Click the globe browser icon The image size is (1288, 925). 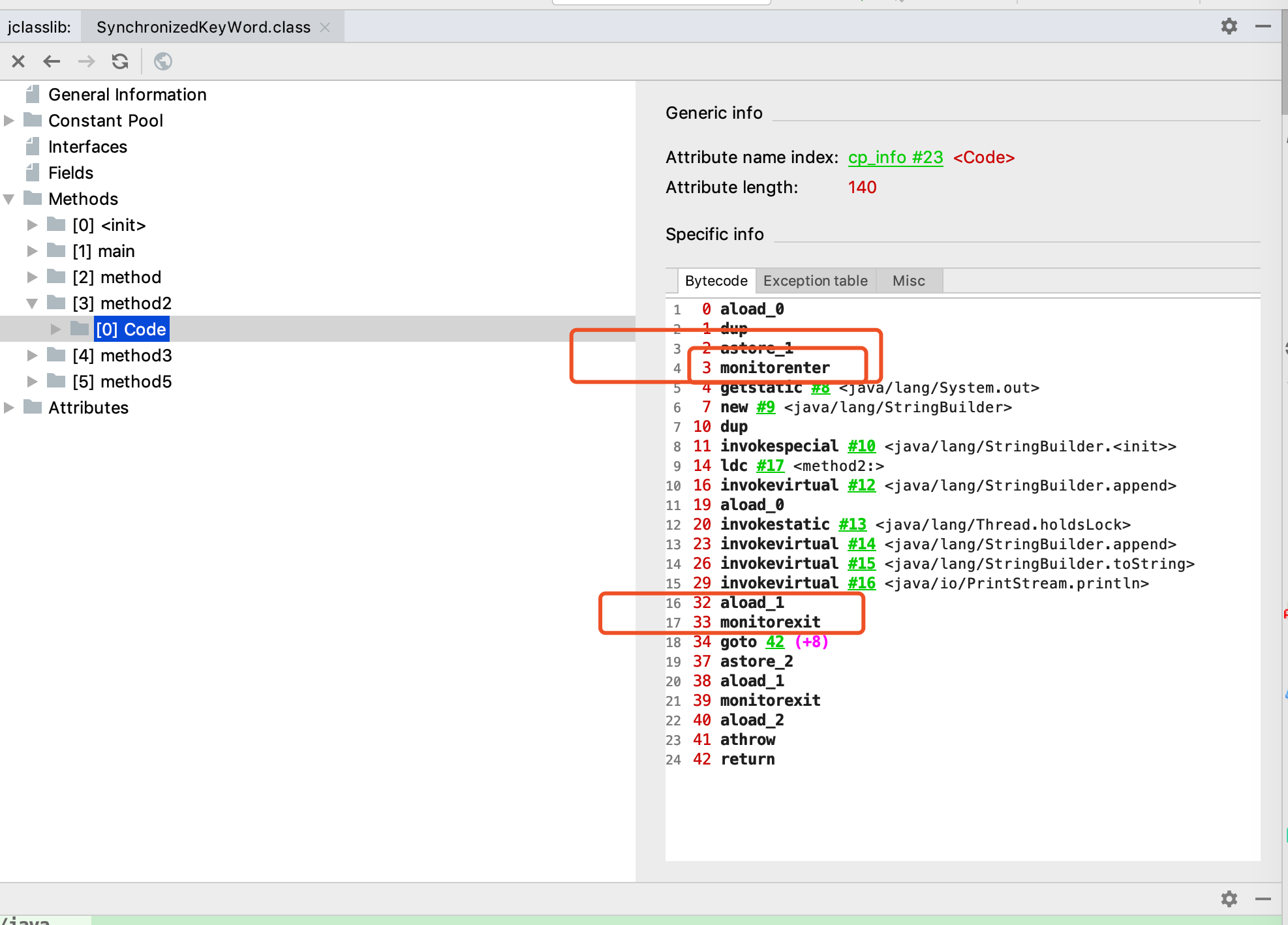163,61
